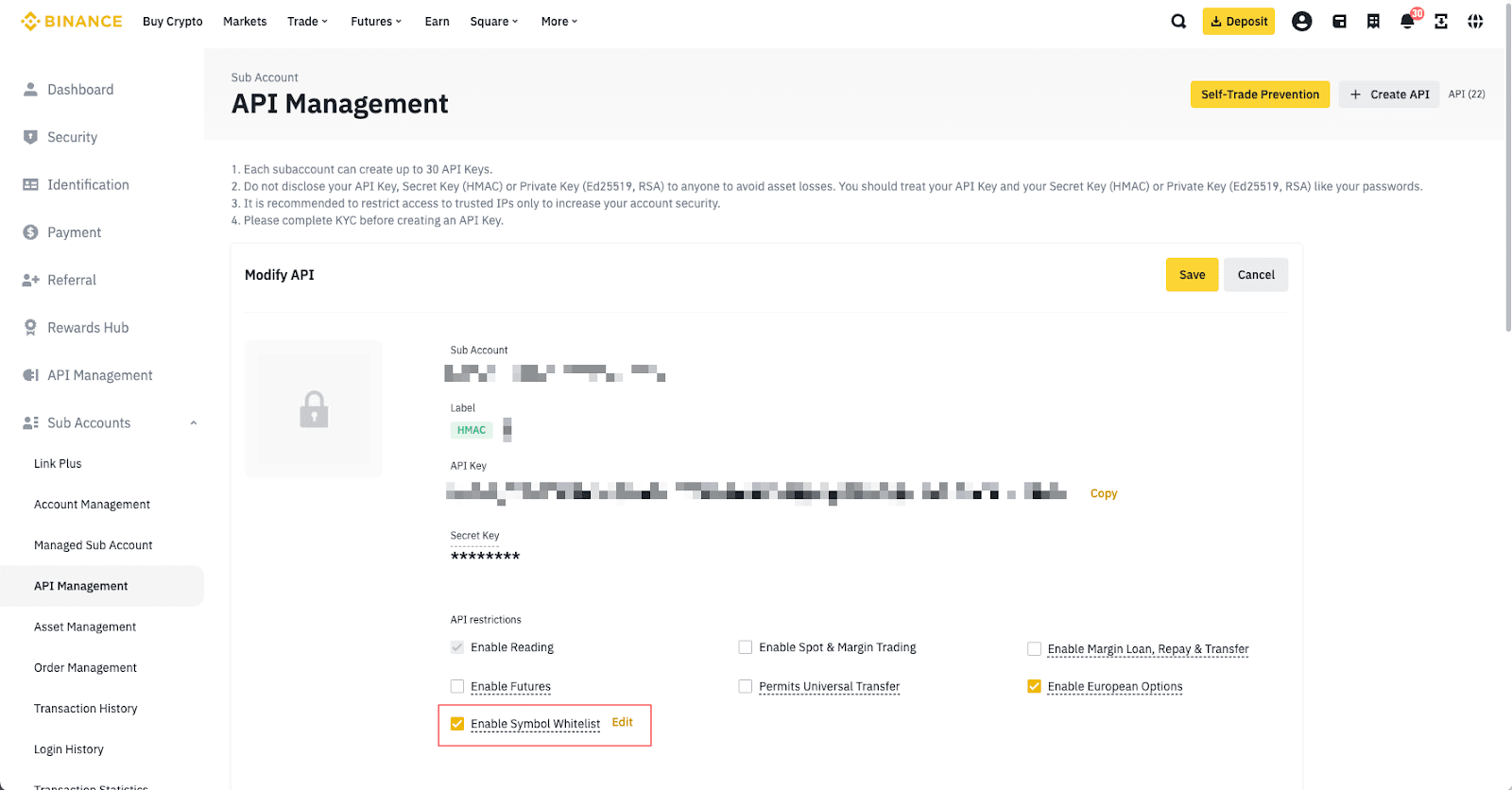Viewport: 1512px width, 790px height.
Task: Open the Futures dropdown menu
Action: click(x=375, y=22)
